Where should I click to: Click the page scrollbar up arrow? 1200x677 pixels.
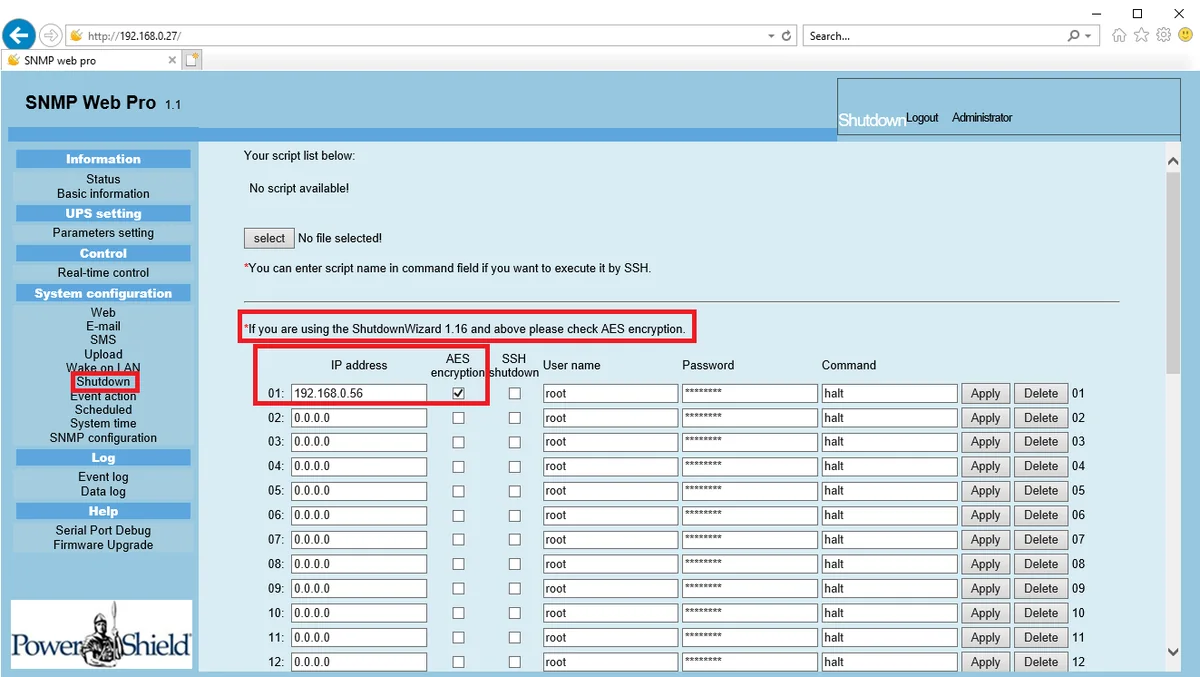click(1174, 161)
